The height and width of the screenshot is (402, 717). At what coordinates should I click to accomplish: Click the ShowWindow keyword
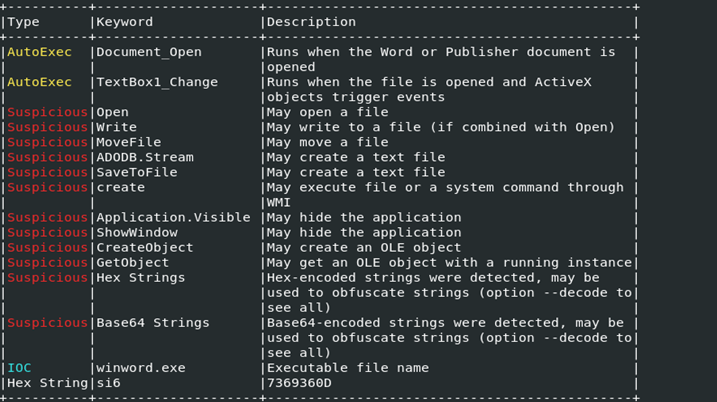point(136,232)
